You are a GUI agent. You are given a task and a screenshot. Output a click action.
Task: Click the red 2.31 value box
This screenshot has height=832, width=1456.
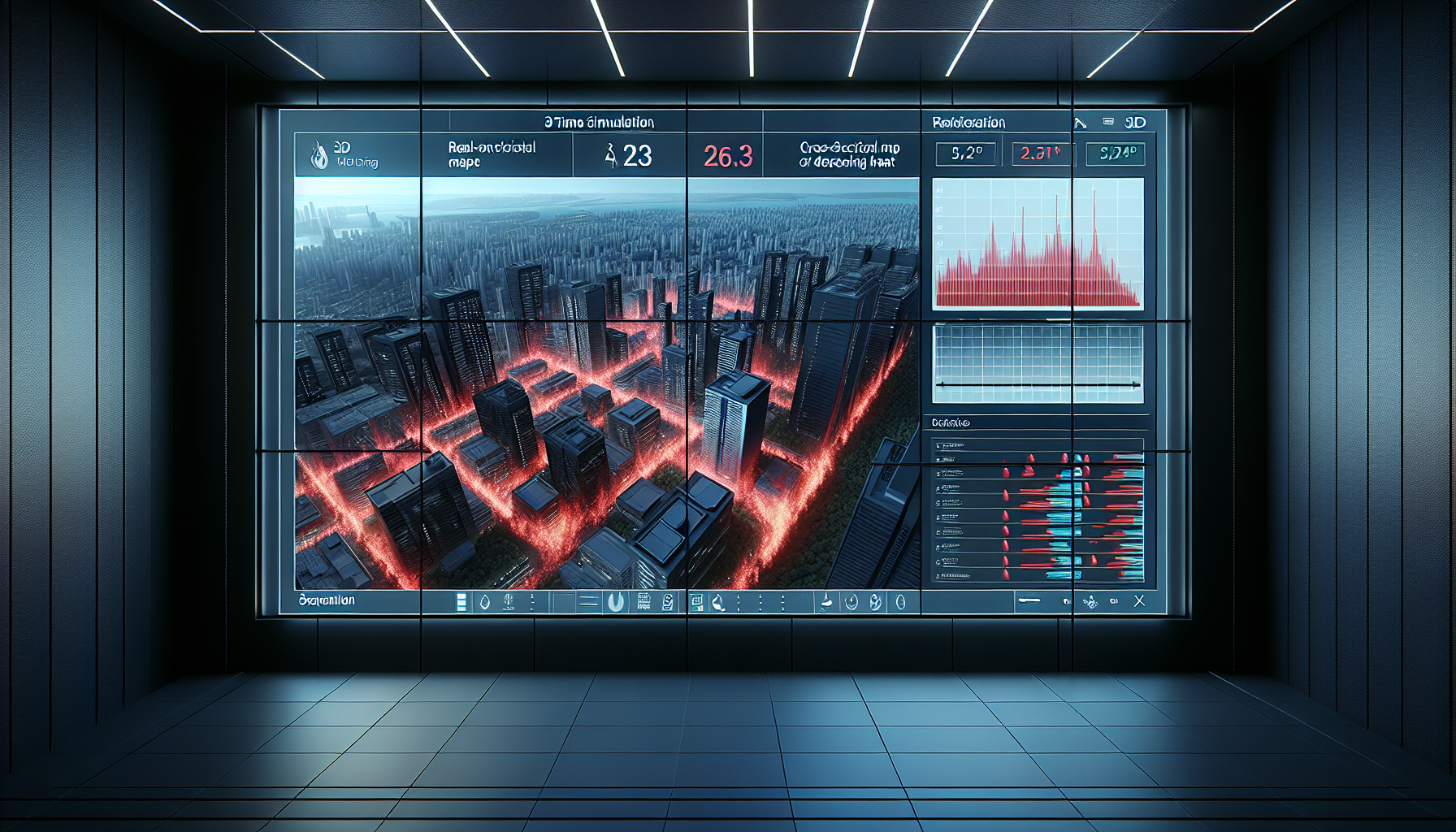(1042, 154)
